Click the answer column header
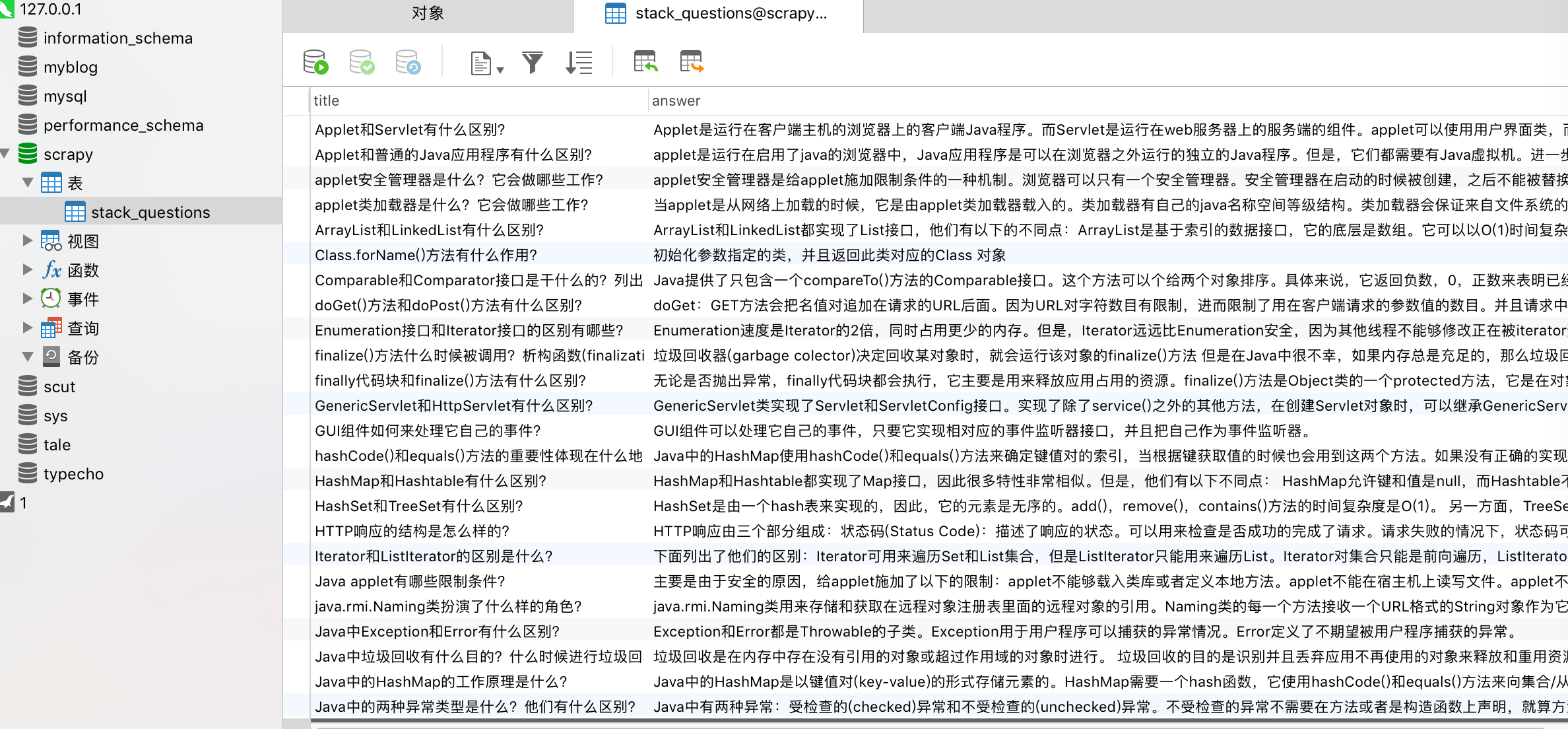The image size is (1568, 729). click(676, 100)
